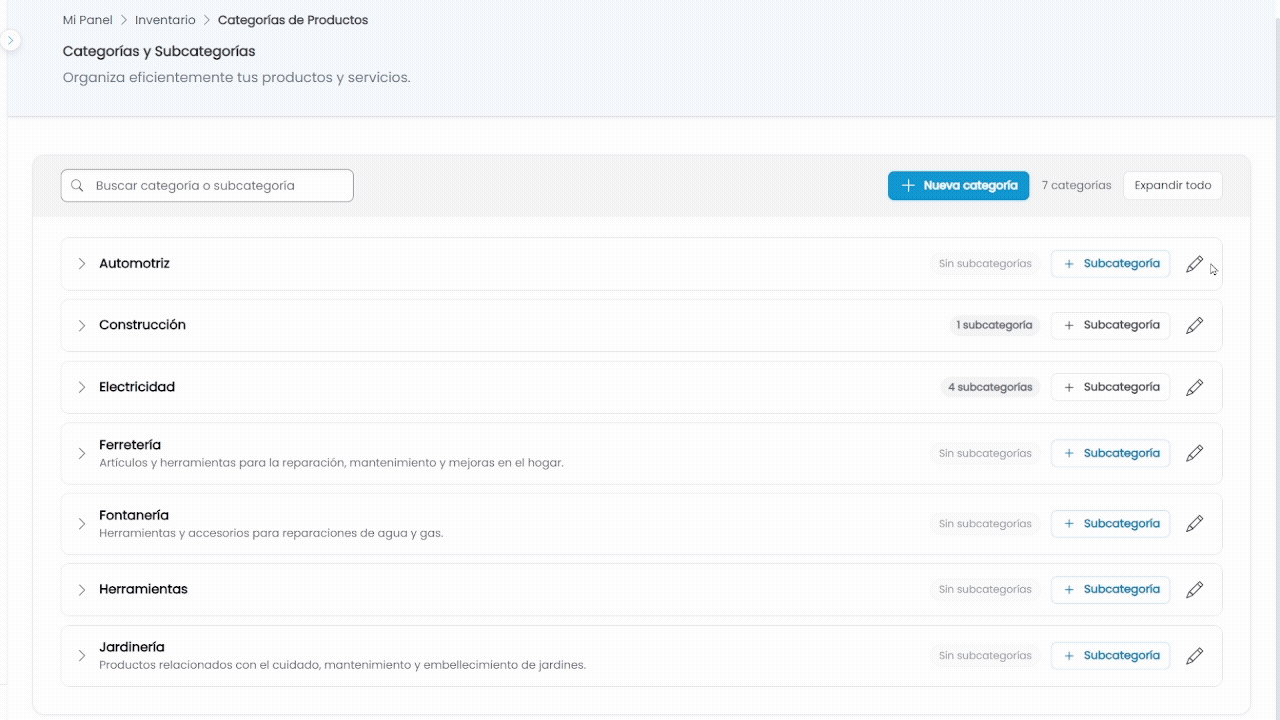Expand the Fontanería category row

[82, 524]
